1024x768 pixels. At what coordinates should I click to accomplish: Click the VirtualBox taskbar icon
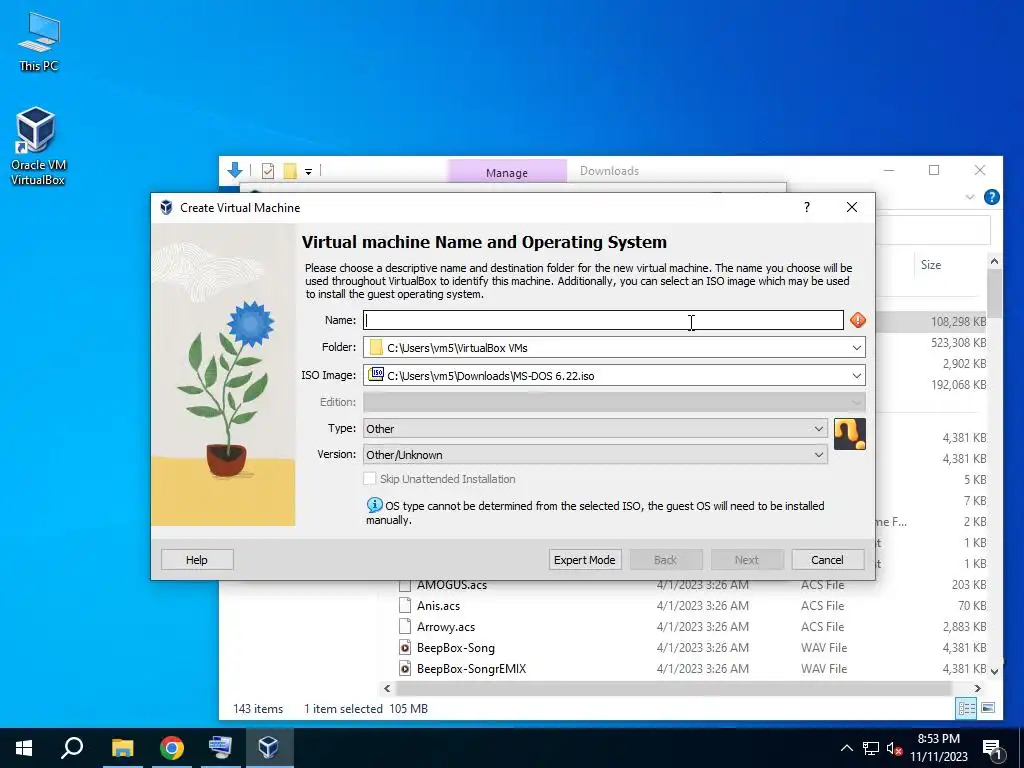point(269,748)
